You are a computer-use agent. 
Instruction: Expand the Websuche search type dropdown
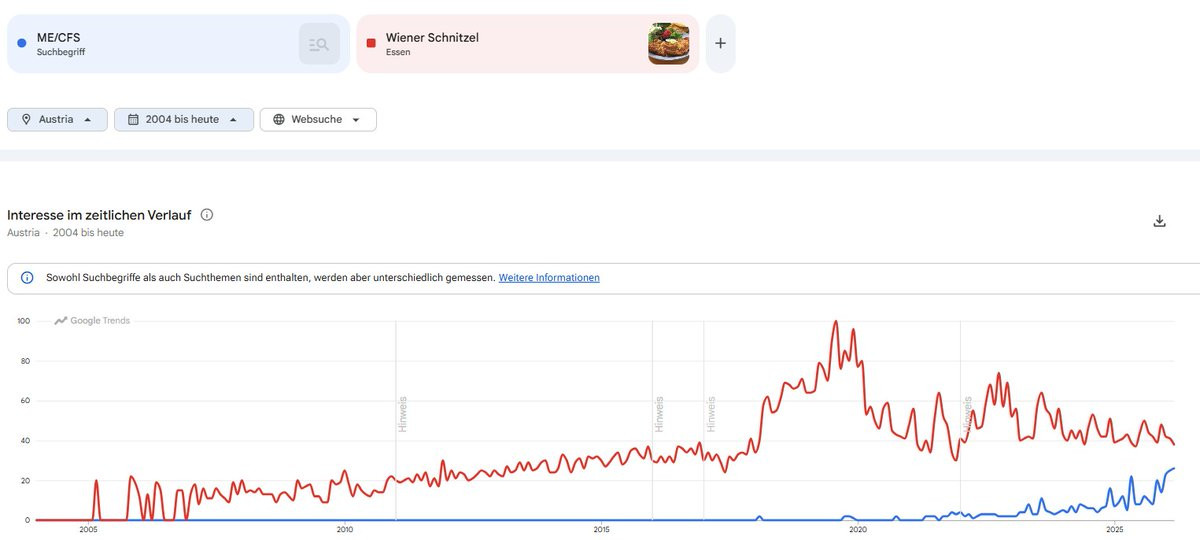click(x=318, y=120)
